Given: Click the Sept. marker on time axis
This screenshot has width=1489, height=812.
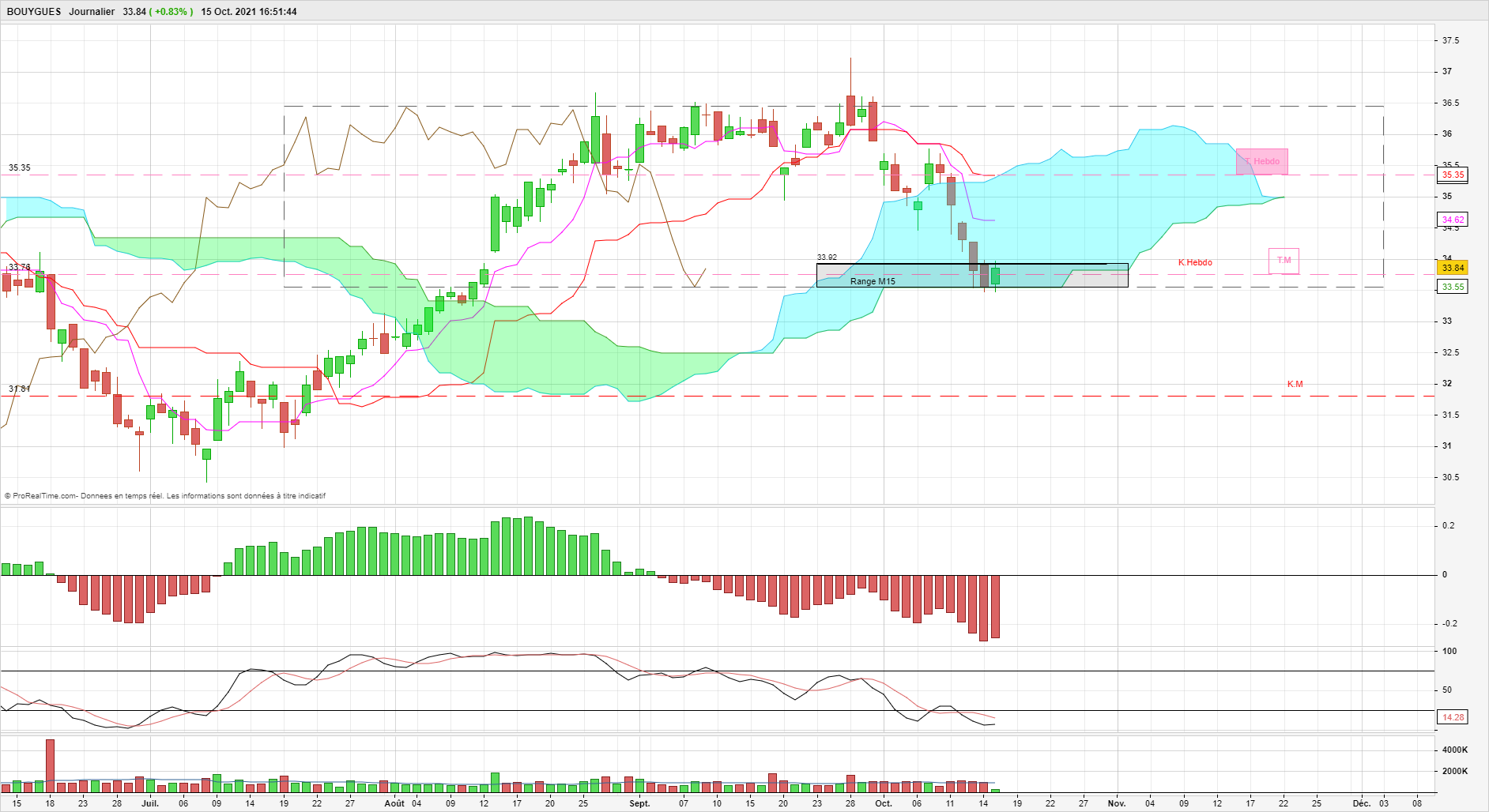Looking at the screenshot, I should [639, 803].
